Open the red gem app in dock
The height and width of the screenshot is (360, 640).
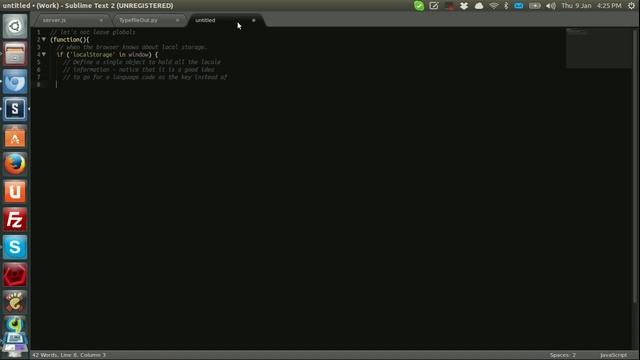coord(15,275)
